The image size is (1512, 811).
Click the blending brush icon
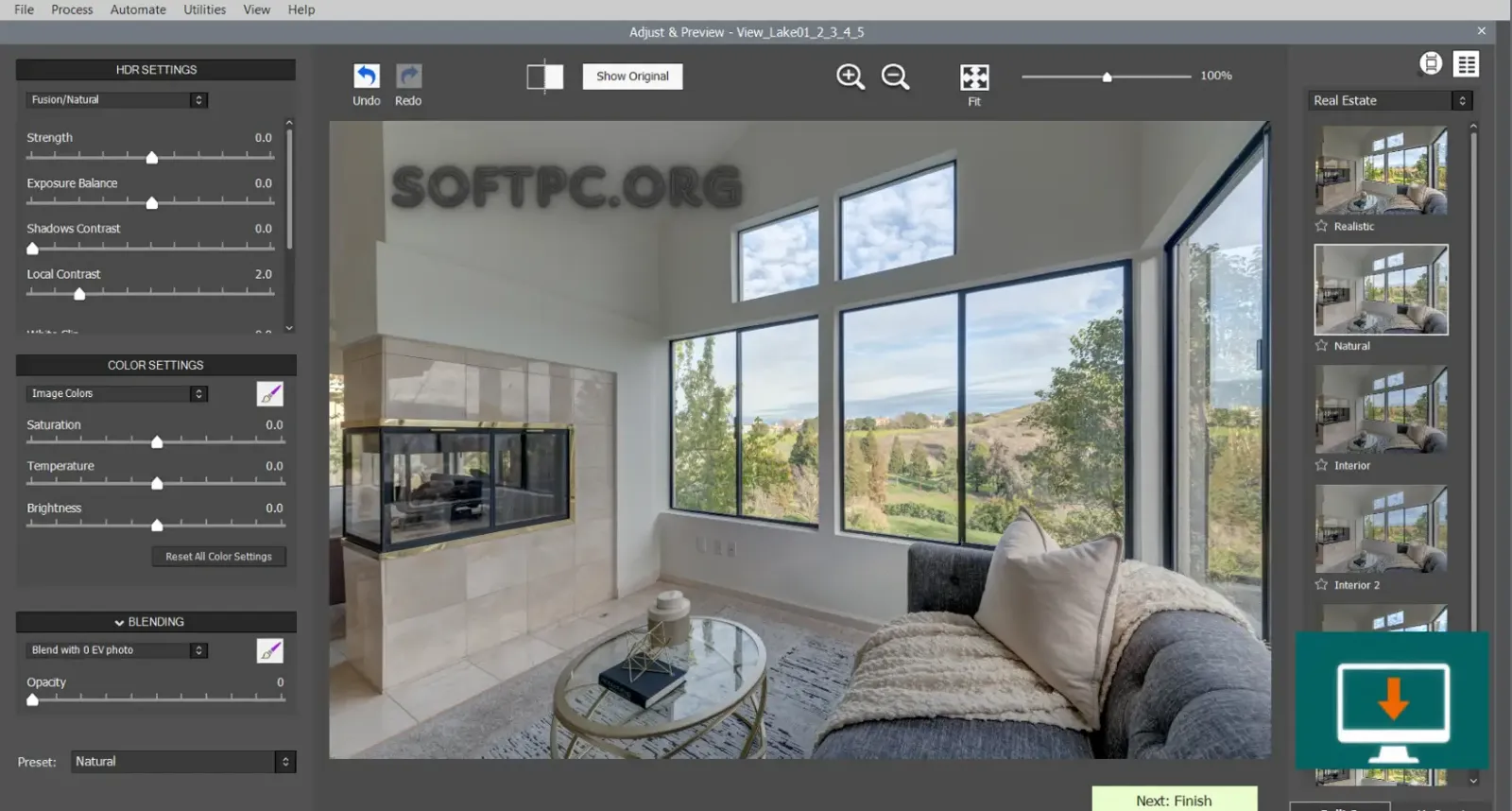pyautogui.click(x=270, y=650)
